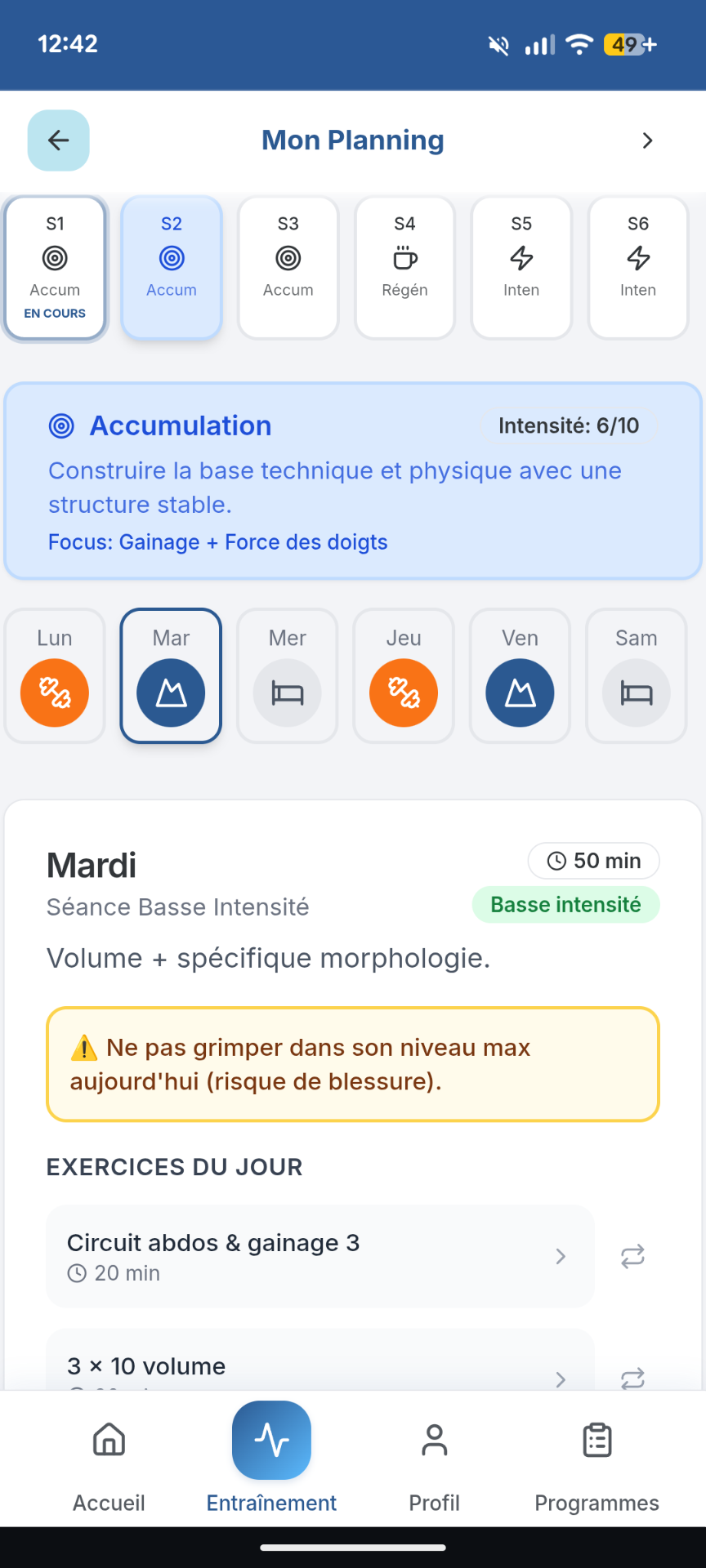Open next planning with right chevron
This screenshot has width=706, height=1568.
pos(647,140)
